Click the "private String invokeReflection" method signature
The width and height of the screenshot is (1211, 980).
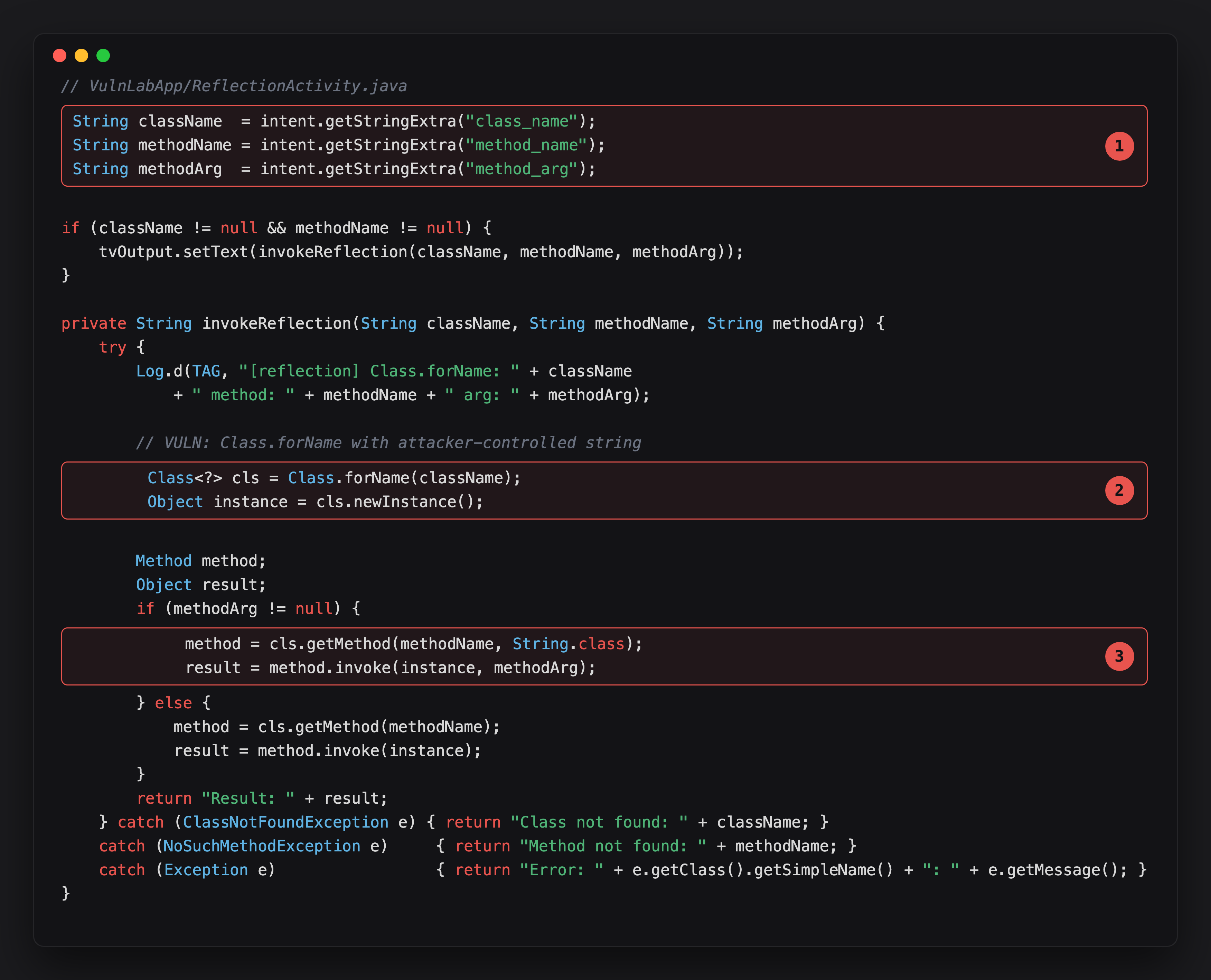point(473,324)
